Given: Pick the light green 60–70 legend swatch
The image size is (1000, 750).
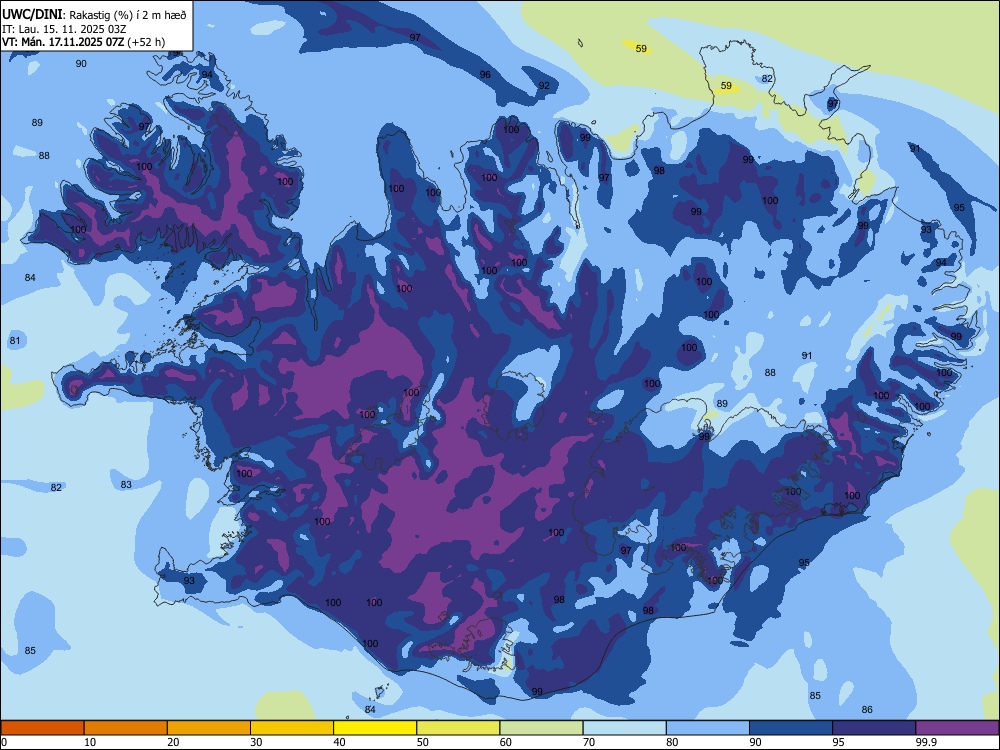Looking at the screenshot, I should [x=541, y=728].
